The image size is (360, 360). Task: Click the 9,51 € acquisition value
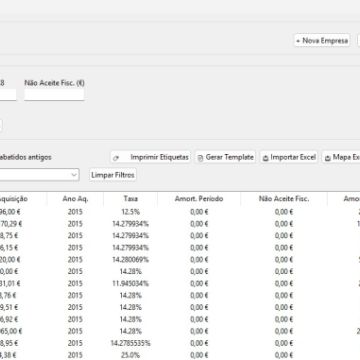coord(9,307)
